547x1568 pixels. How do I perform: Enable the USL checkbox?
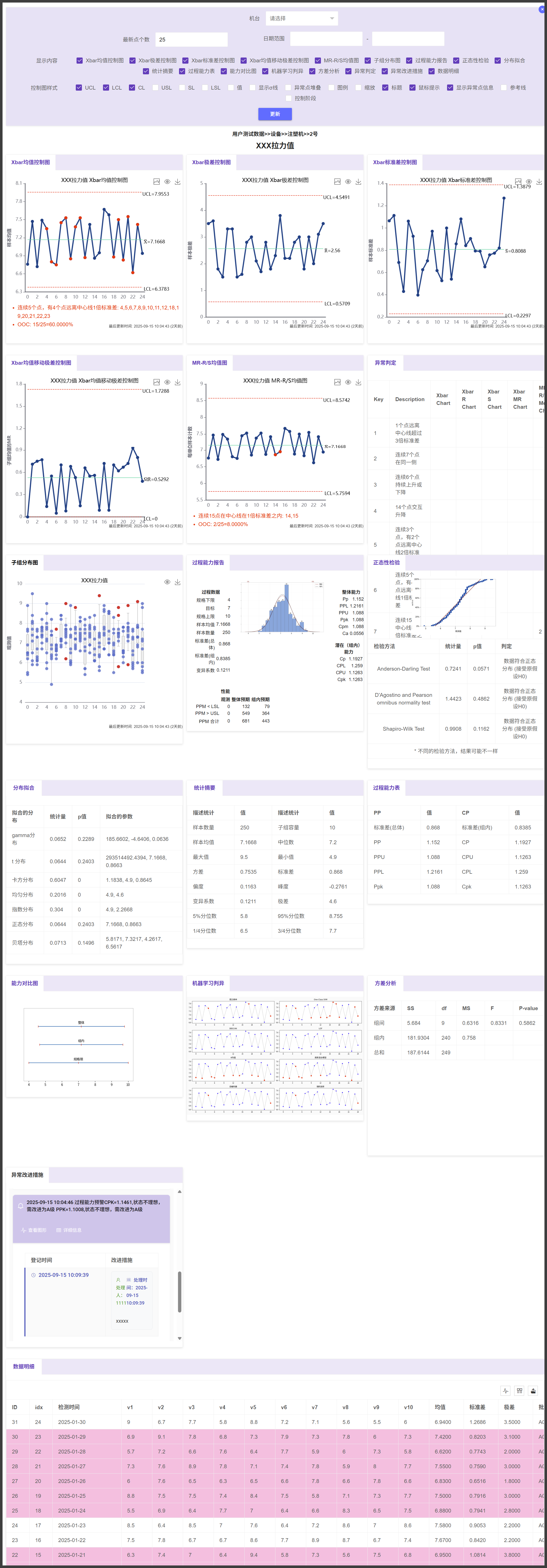point(155,88)
